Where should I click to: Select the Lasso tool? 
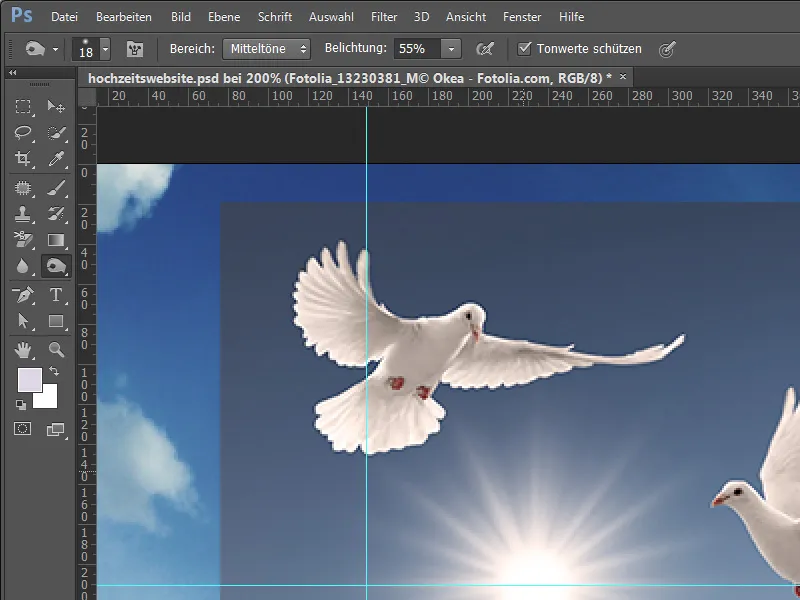[x=23, y=133]
